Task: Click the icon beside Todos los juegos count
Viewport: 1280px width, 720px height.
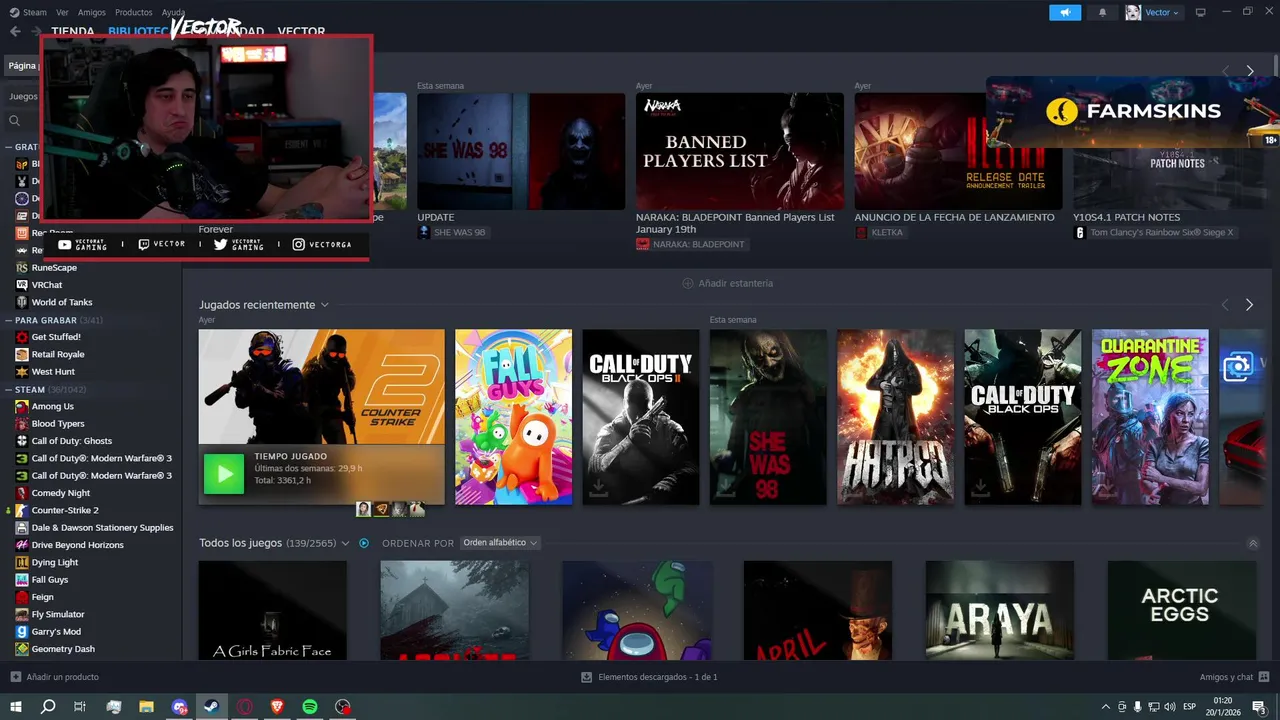Action: tap(364, 543)
